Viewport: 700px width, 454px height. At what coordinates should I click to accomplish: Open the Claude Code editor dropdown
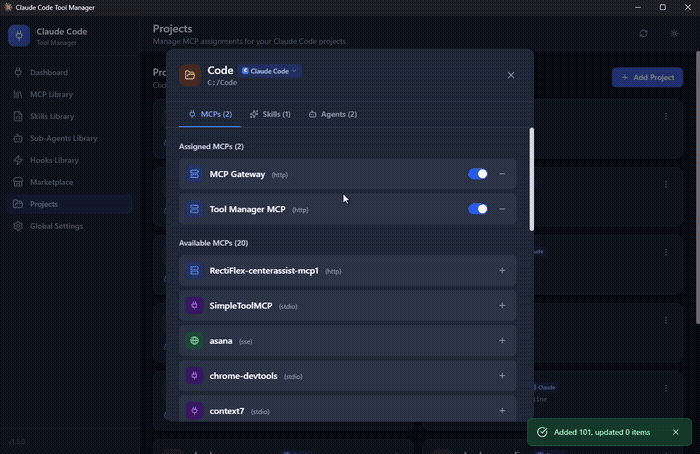coord(270,71)
